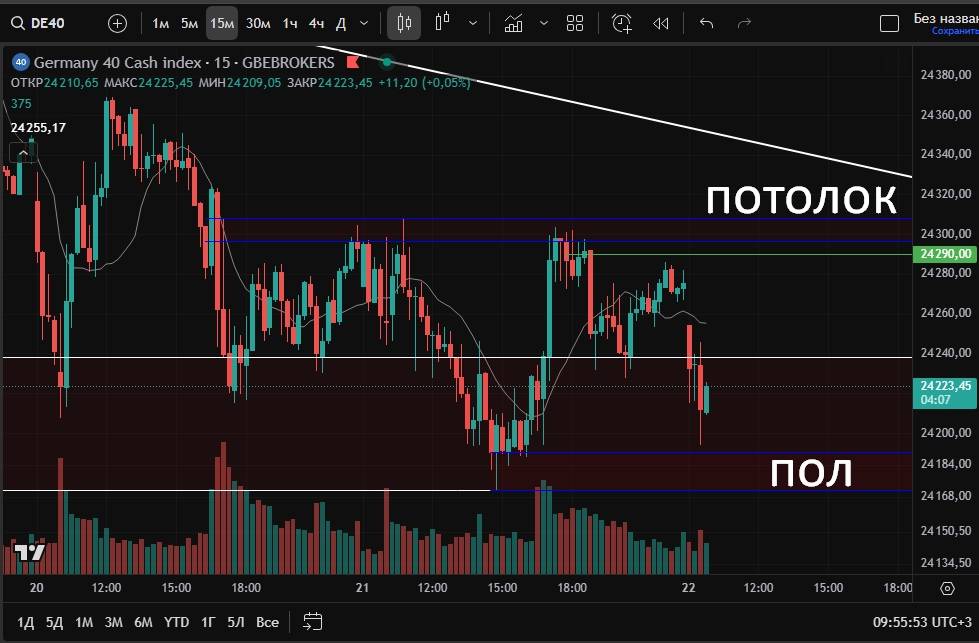979x643 pixels.
Task: Expand the timeframe interval dropdown
Action: pyautogui.click(x=363, y=23)
